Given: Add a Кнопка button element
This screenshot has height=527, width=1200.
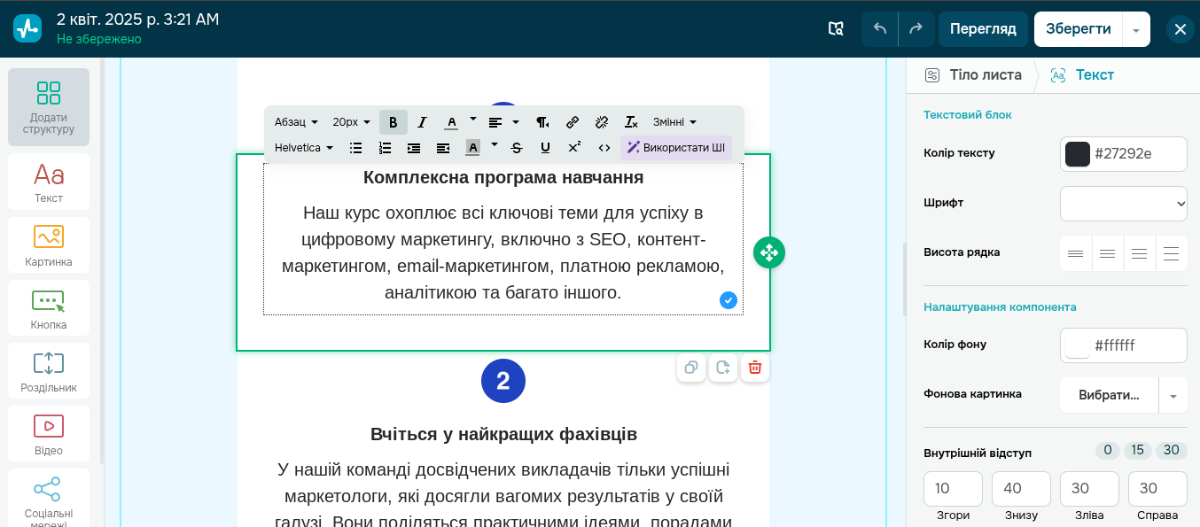Looking at the screenshot, I should tap(48, 308).
